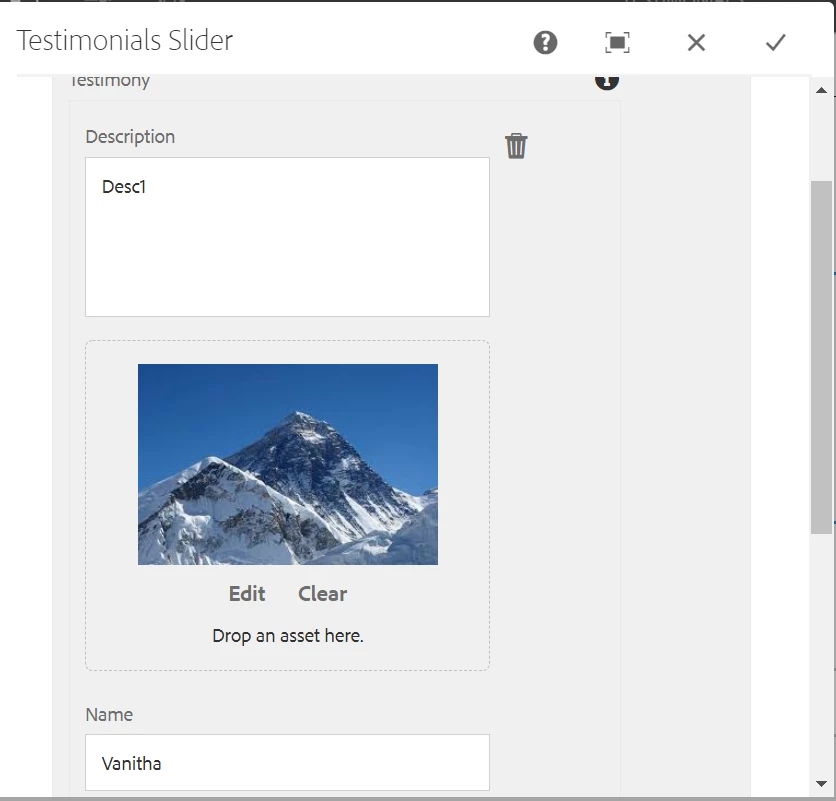Open the help icon in dialog header

click(x=545, y=42)
